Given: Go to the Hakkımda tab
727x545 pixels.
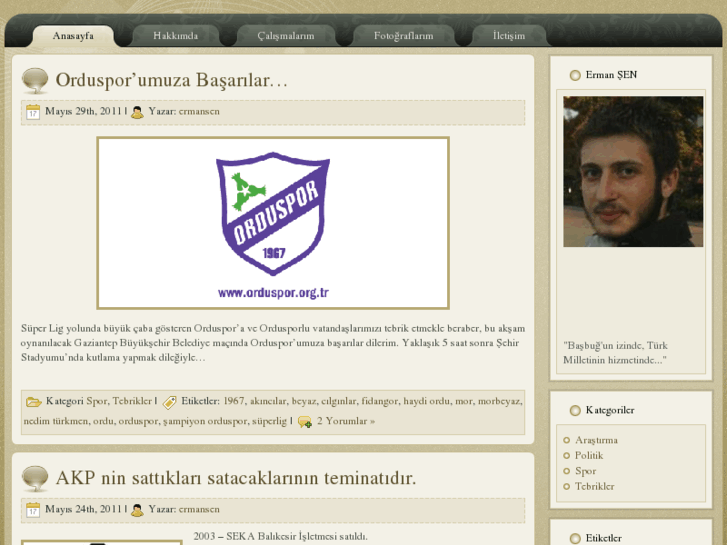Looking at the screenshot, I should pos(176,36).
